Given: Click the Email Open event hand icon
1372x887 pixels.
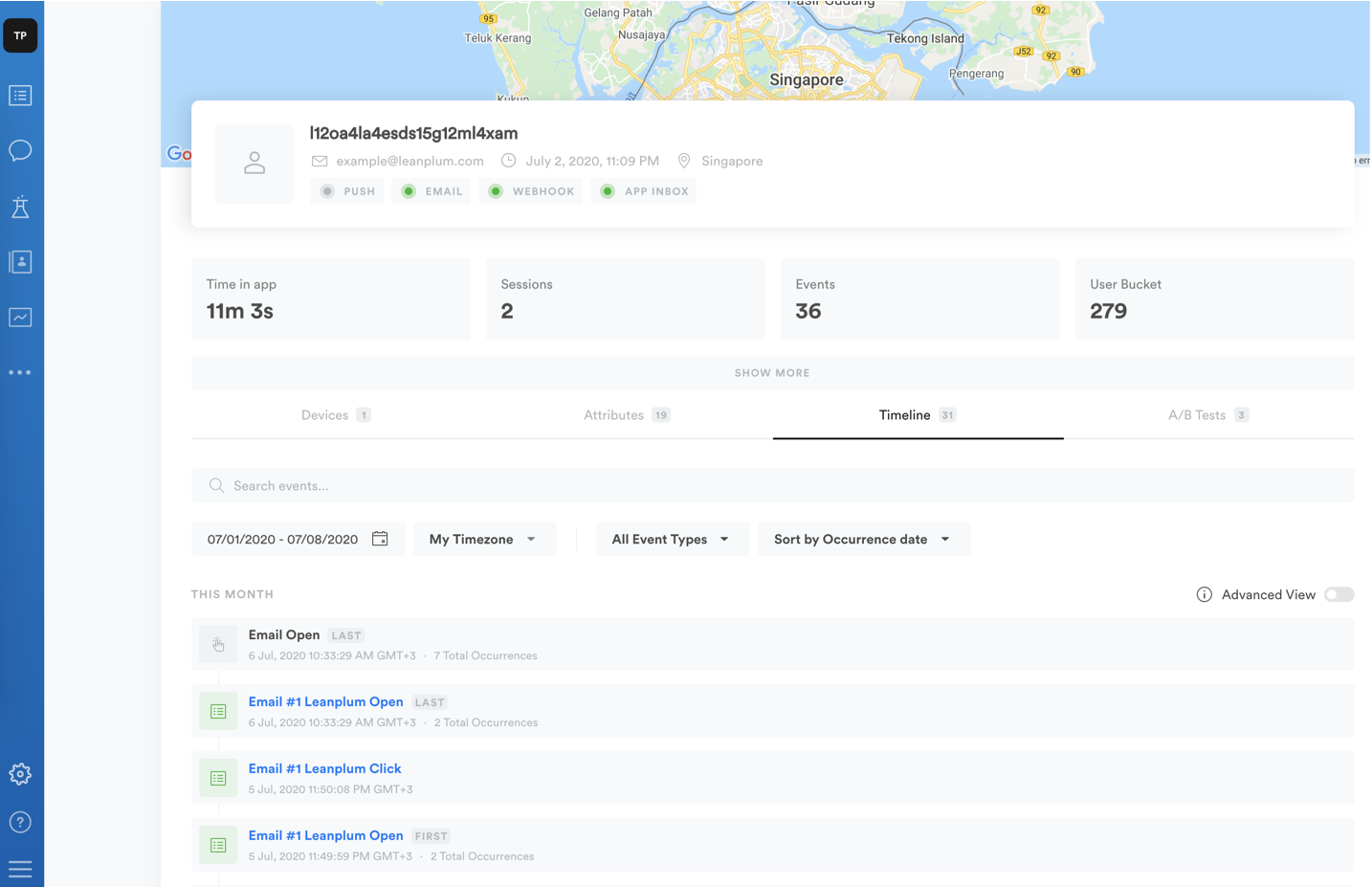Looking at the screenshot, I should [218, 644].
